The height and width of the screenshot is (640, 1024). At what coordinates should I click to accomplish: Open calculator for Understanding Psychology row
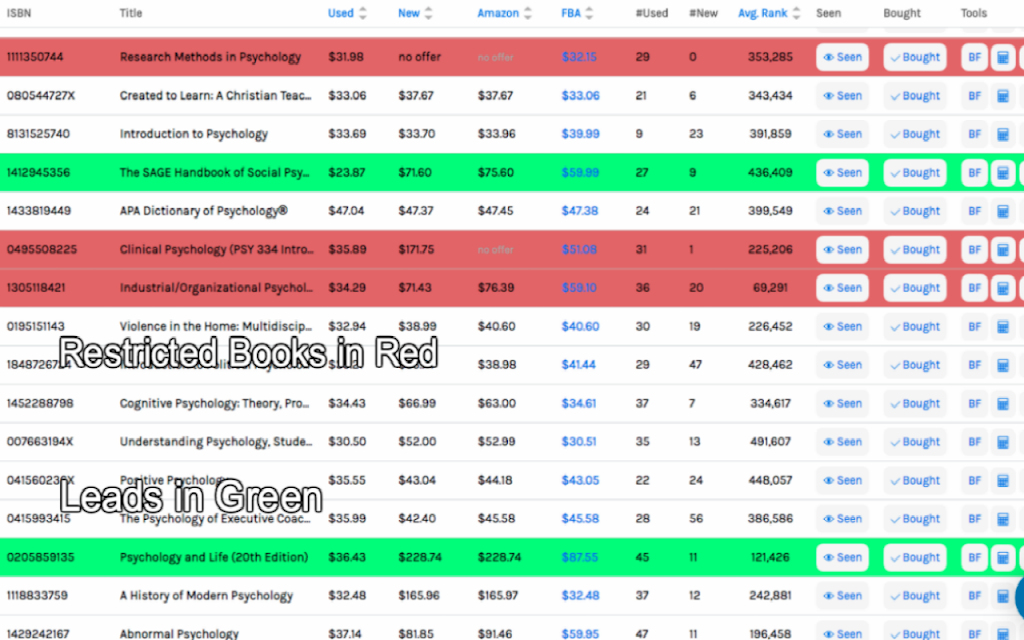[x=1002, y=442]
